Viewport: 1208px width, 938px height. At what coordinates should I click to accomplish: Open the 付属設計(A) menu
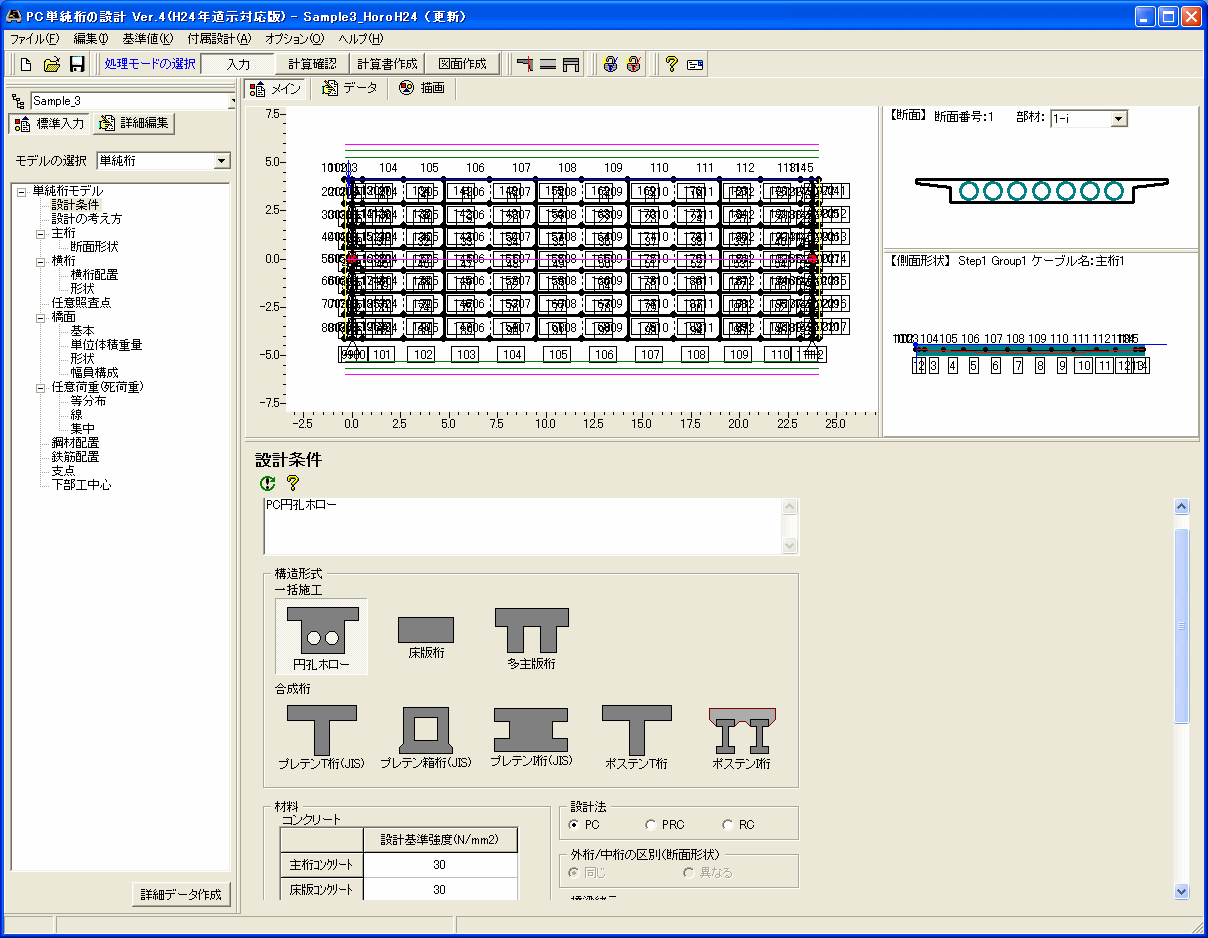click(219, 39)
